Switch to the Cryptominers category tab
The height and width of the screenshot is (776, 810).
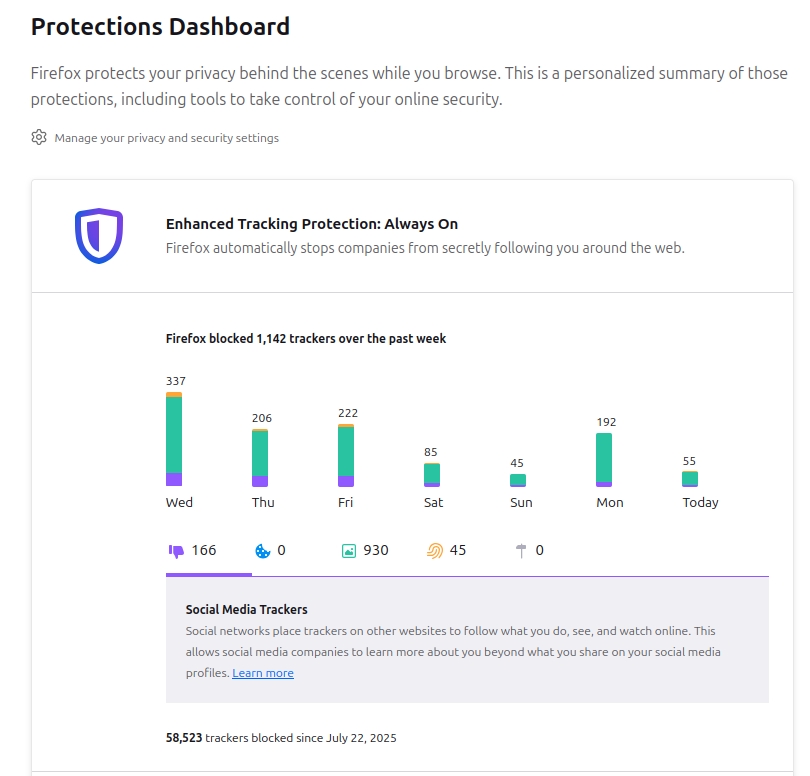click(532, 549)
